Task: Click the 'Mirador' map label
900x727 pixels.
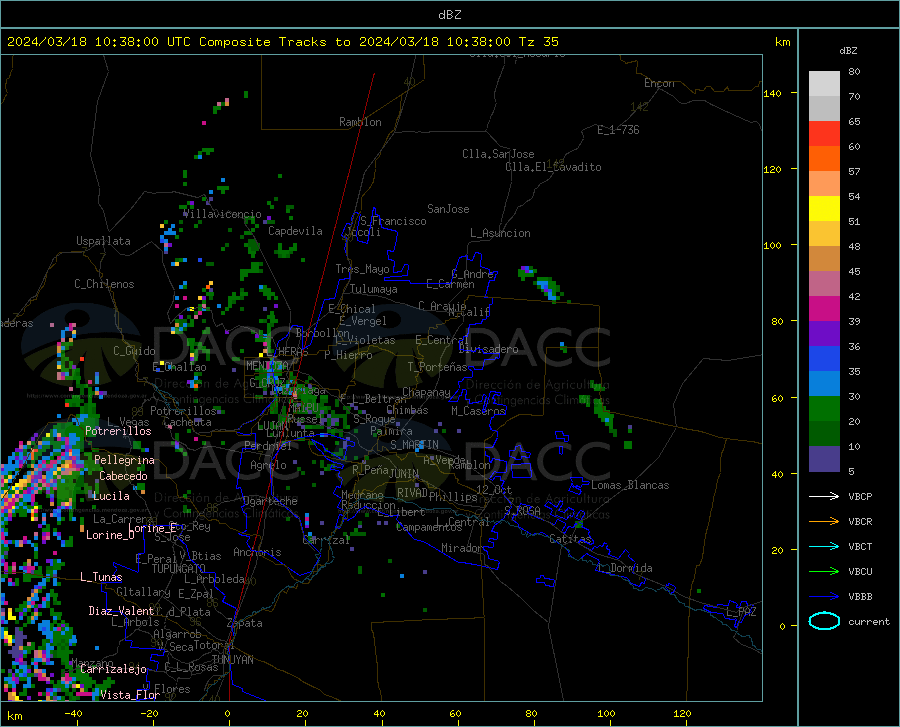Action: (x=462, y=548)
